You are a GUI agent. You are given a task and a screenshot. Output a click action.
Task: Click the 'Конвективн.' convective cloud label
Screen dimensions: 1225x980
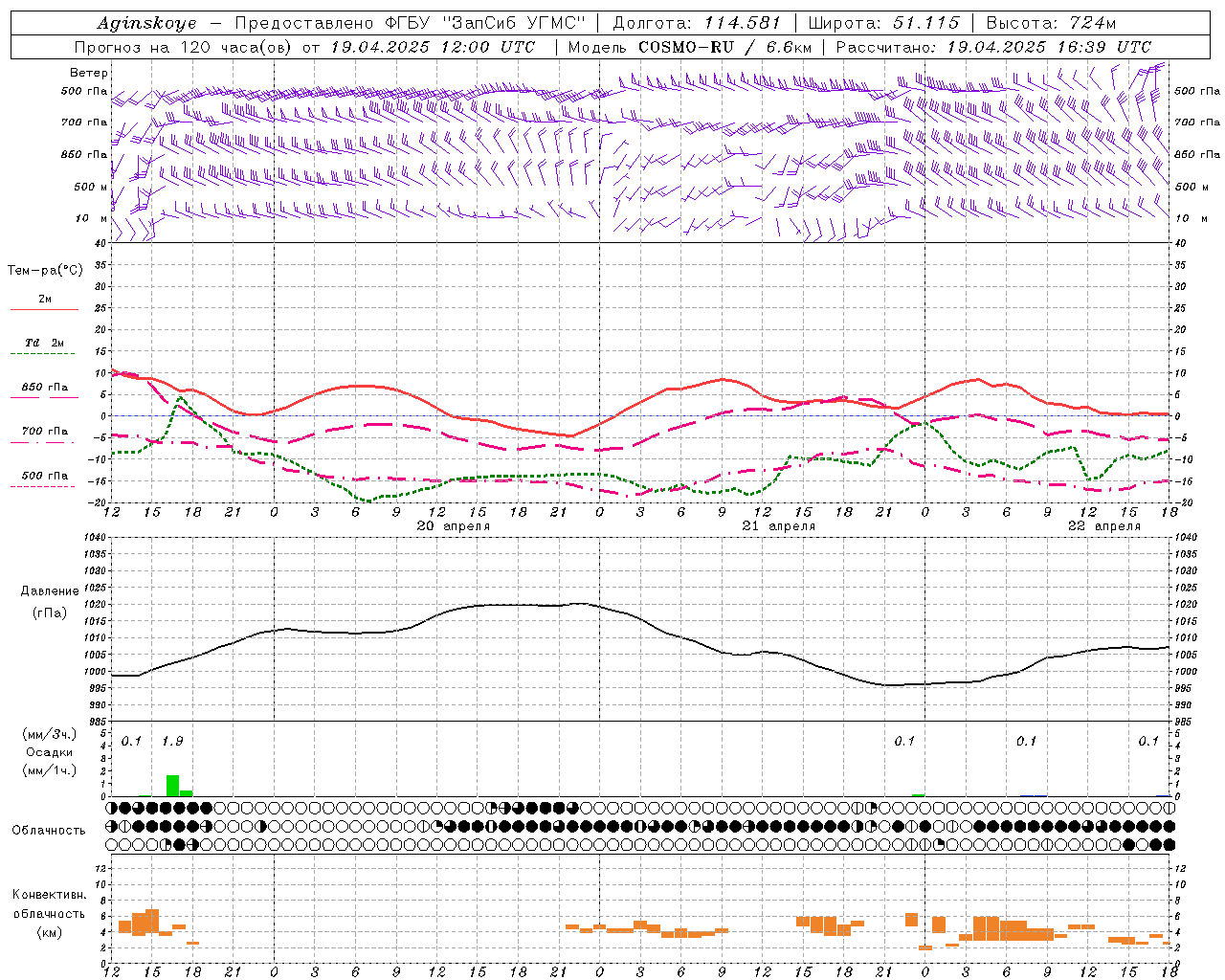coord(49,895)
